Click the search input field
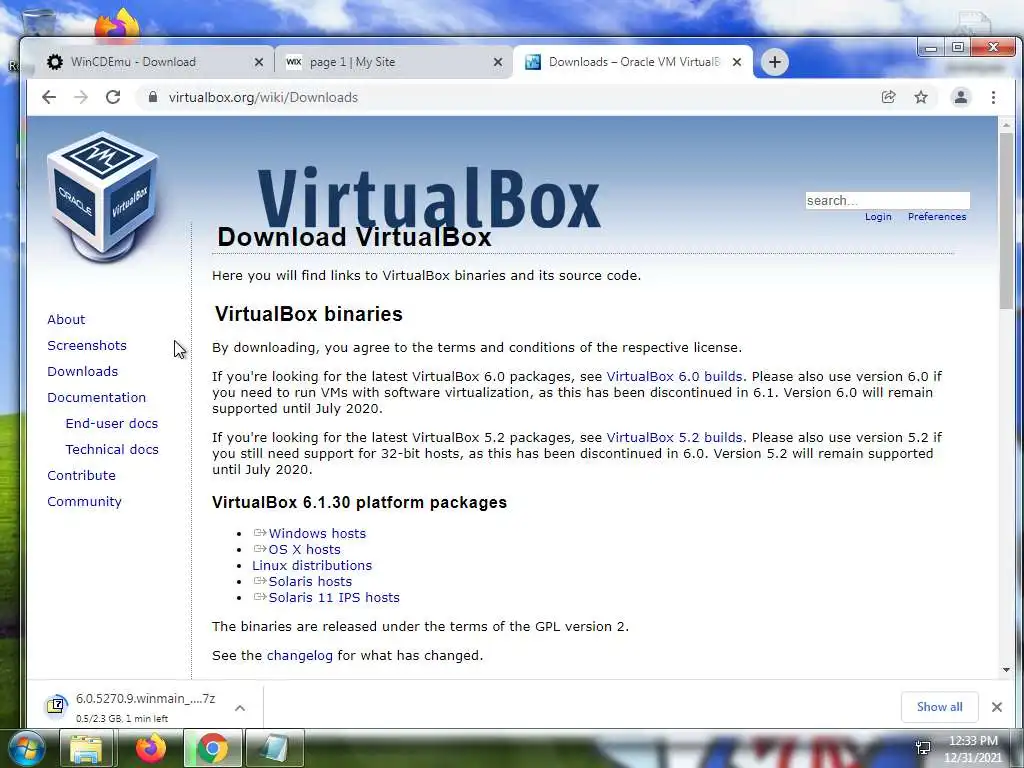The image size is (1024, 768). point(888,200)
